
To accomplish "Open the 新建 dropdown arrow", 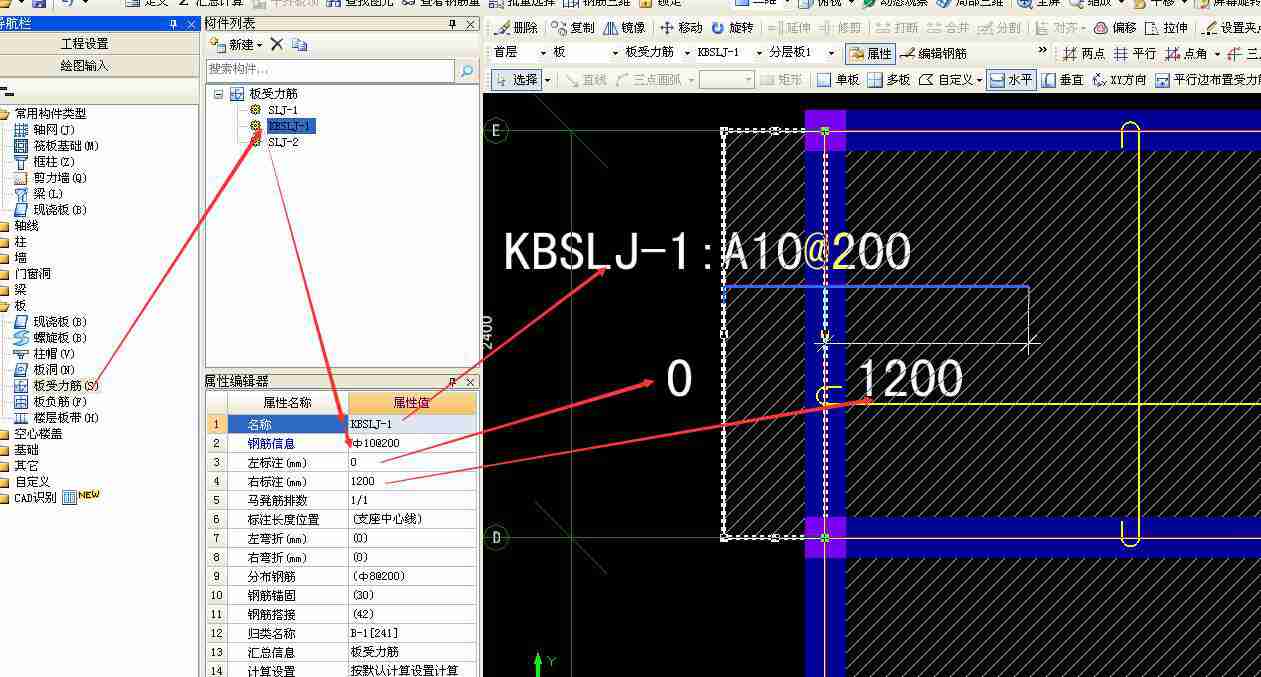I will tap(260, 45).
